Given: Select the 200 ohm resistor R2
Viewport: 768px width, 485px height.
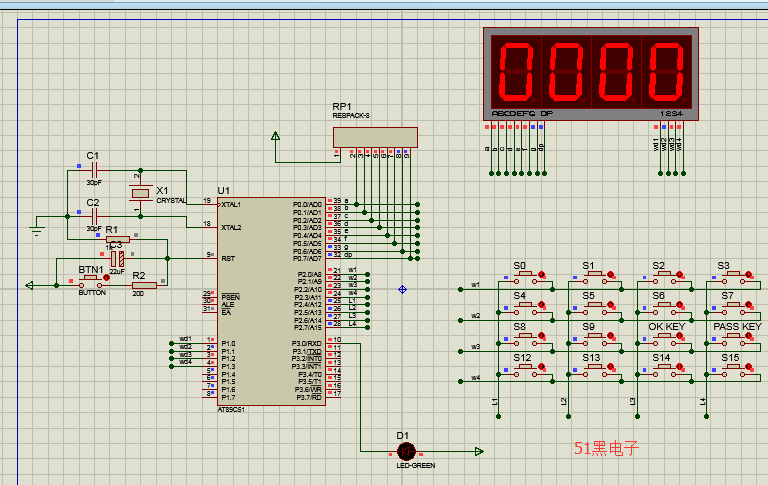Looking at the screenshot, I should point(144,285).
